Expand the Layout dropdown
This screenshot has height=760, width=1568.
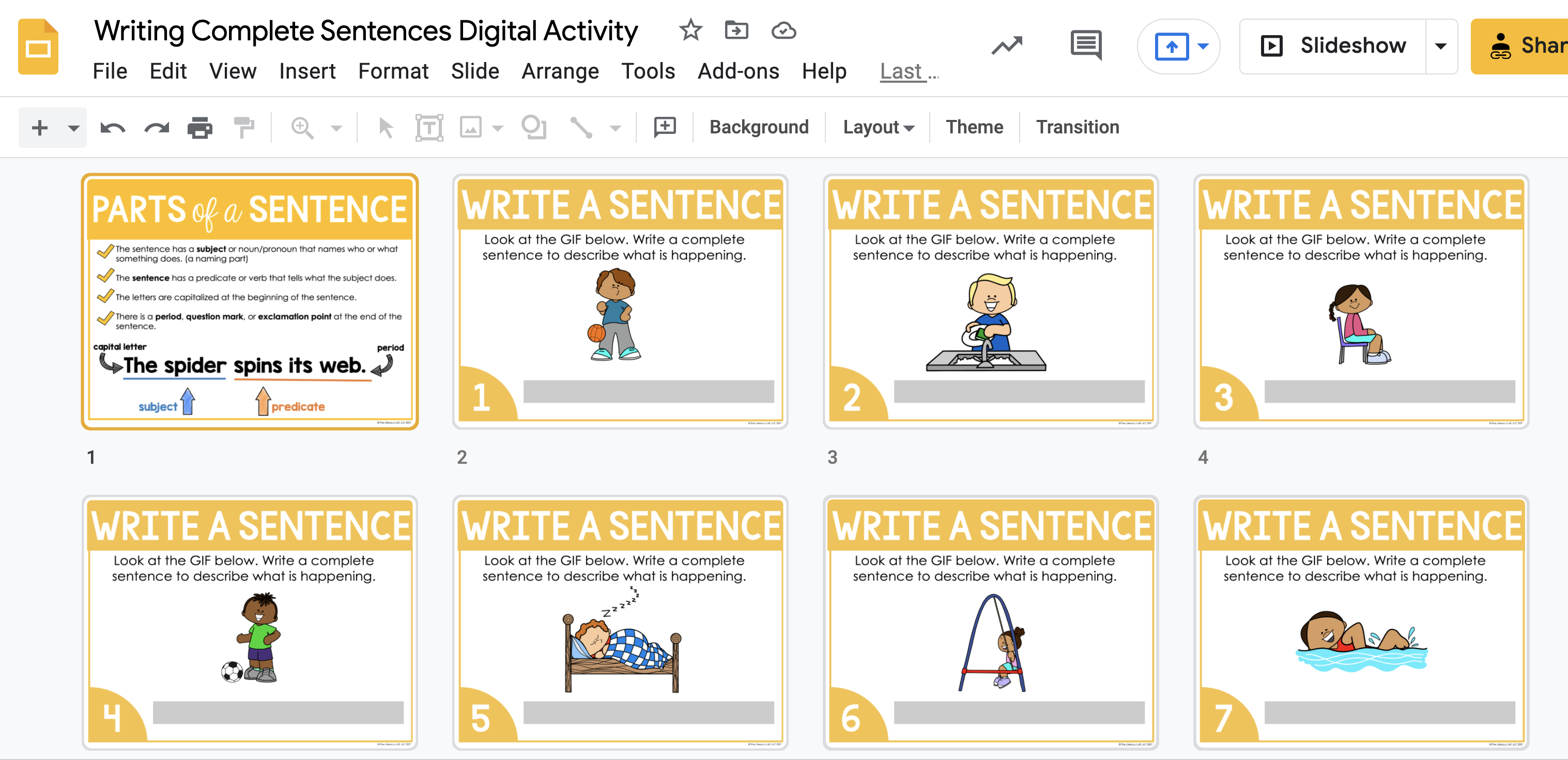[878, 127]
